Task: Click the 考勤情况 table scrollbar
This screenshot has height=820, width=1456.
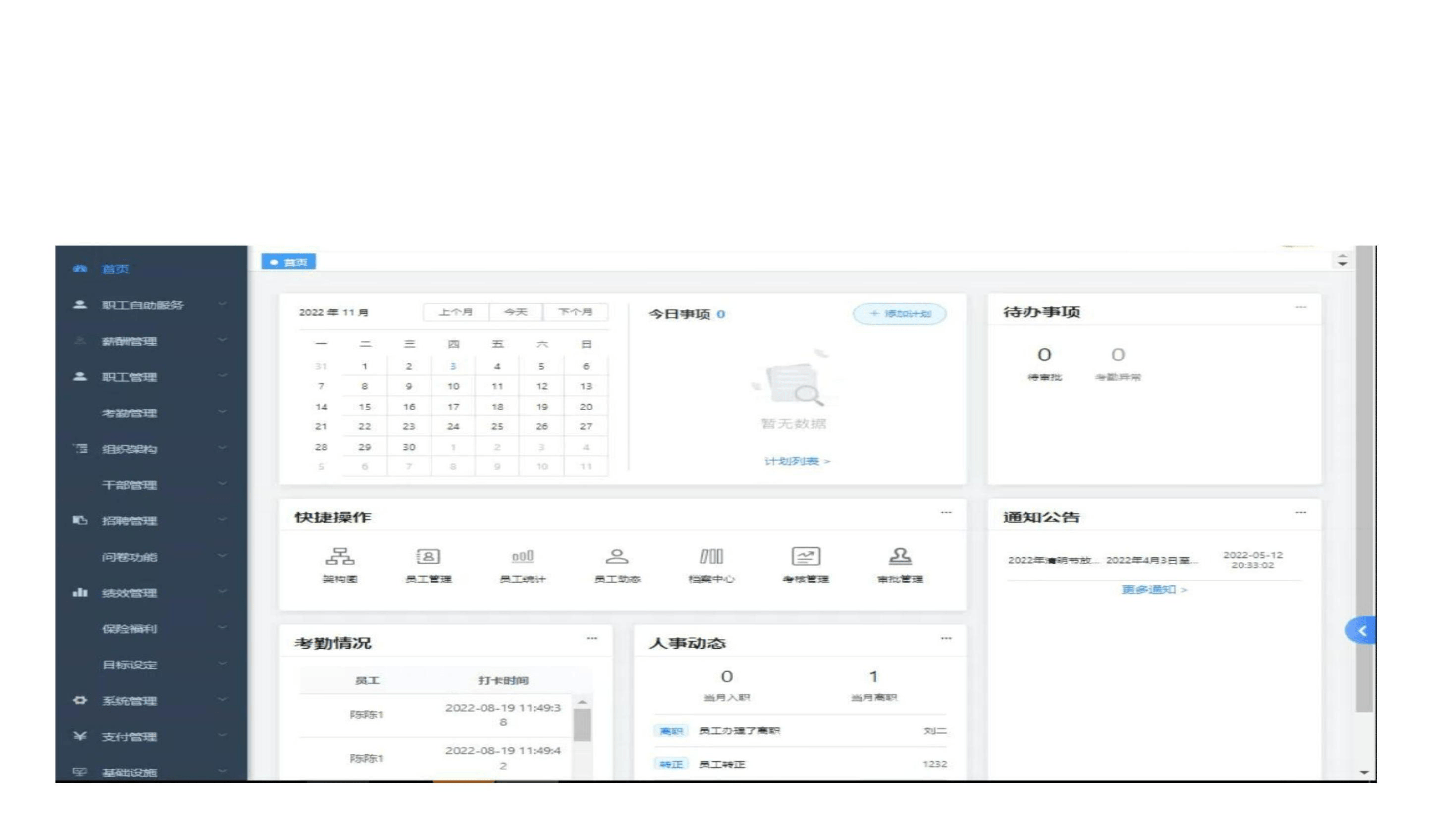Action: point(582,724)
